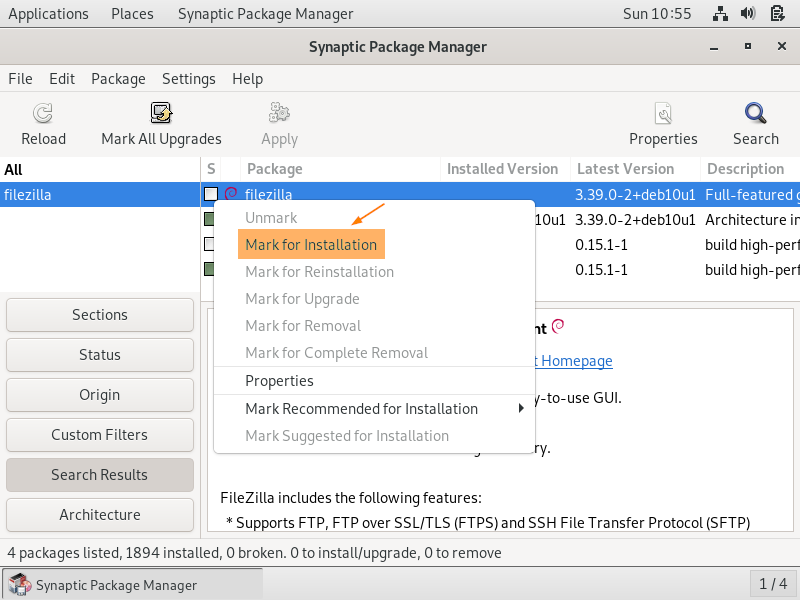The image size is (800, 600).
Task: Open the Homepage link in description
Action: point(572,361)
